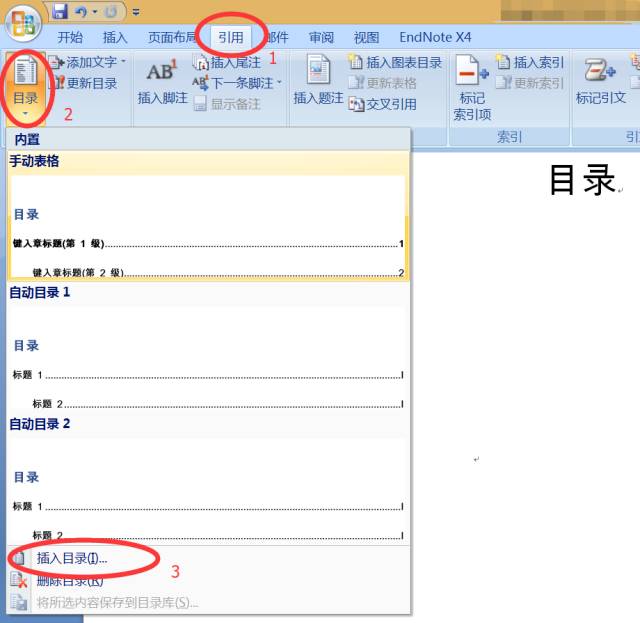
Task: Click 插入目录(I)... menu entry
Action: coord(208,558)
